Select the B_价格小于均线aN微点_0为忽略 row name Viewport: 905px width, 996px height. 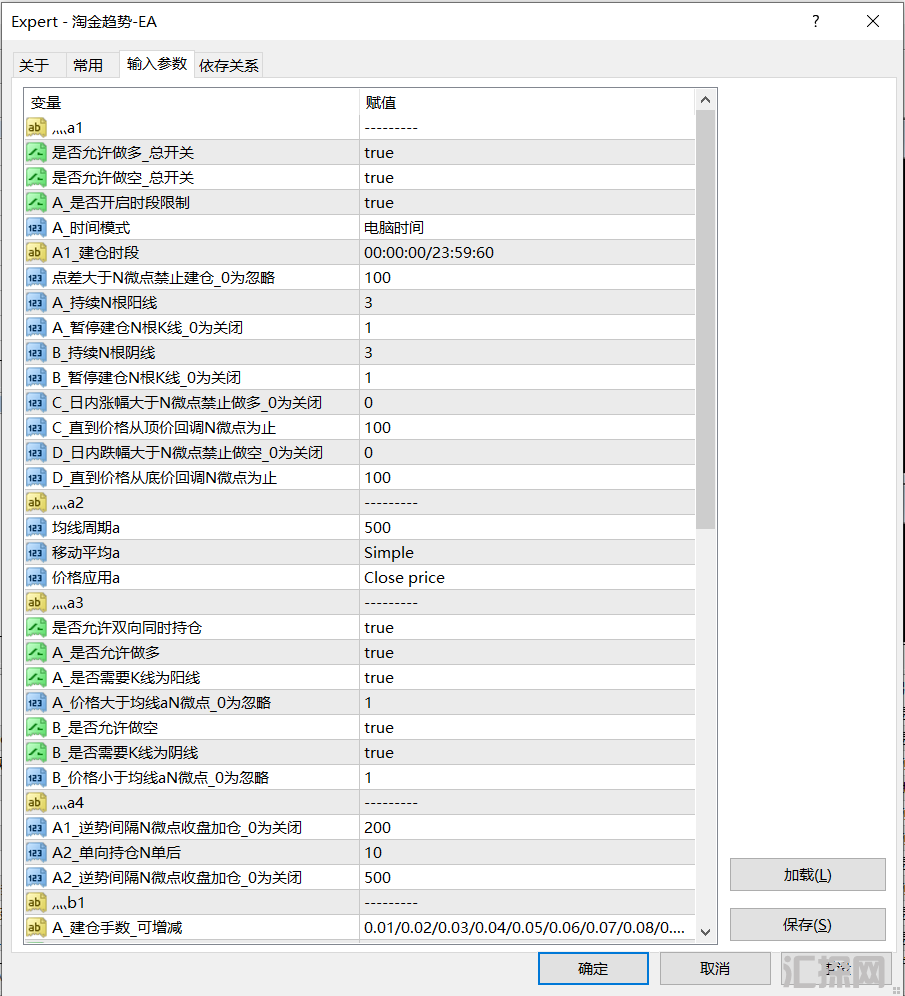tap(161, 778)
